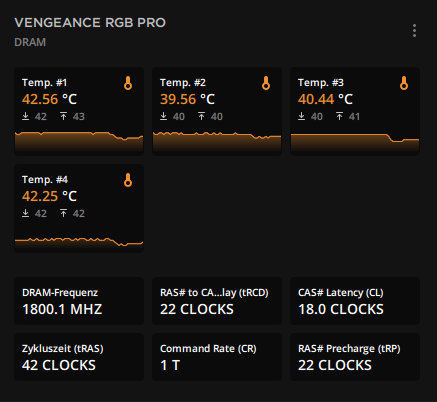
Task: Click the minimum arrow icon on Temp. #3
Action: click(x=301, y=116)
